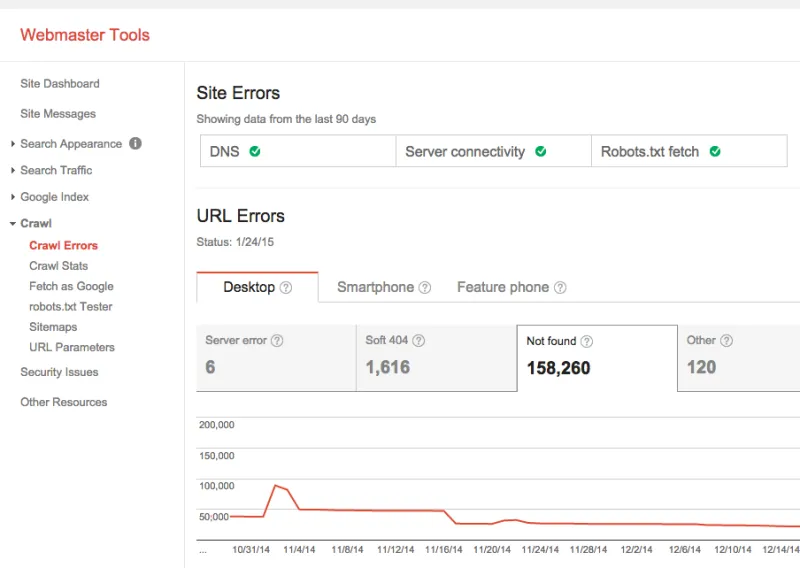Click the info icon beside Search Appearance
This screenshot has width=800, height=568.
click(135, 143)
